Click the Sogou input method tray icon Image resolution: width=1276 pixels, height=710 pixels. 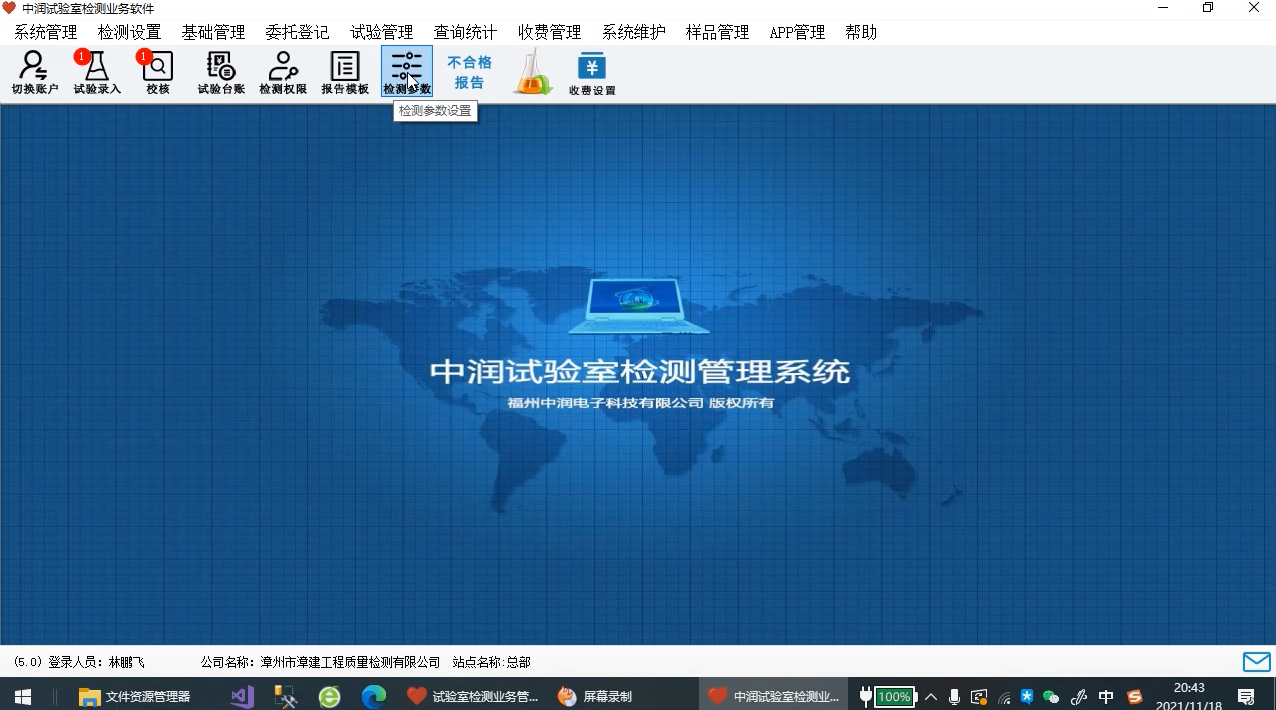click(x=1135, y=696)
